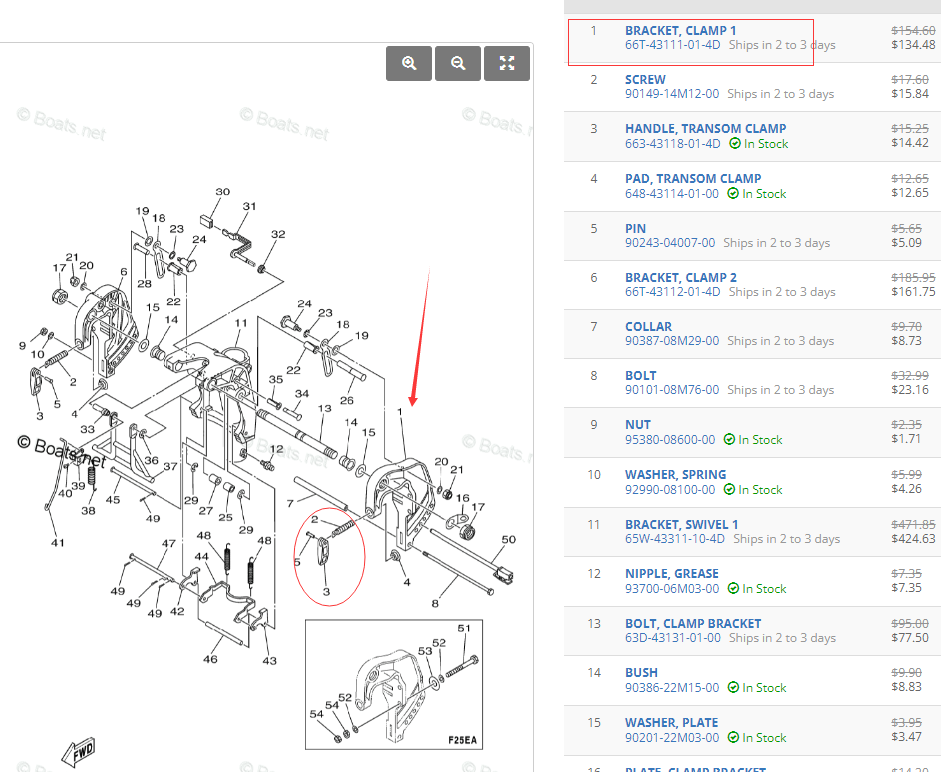Open the BRACKET, SWIVEL 1 link

(x=682, y=524)
